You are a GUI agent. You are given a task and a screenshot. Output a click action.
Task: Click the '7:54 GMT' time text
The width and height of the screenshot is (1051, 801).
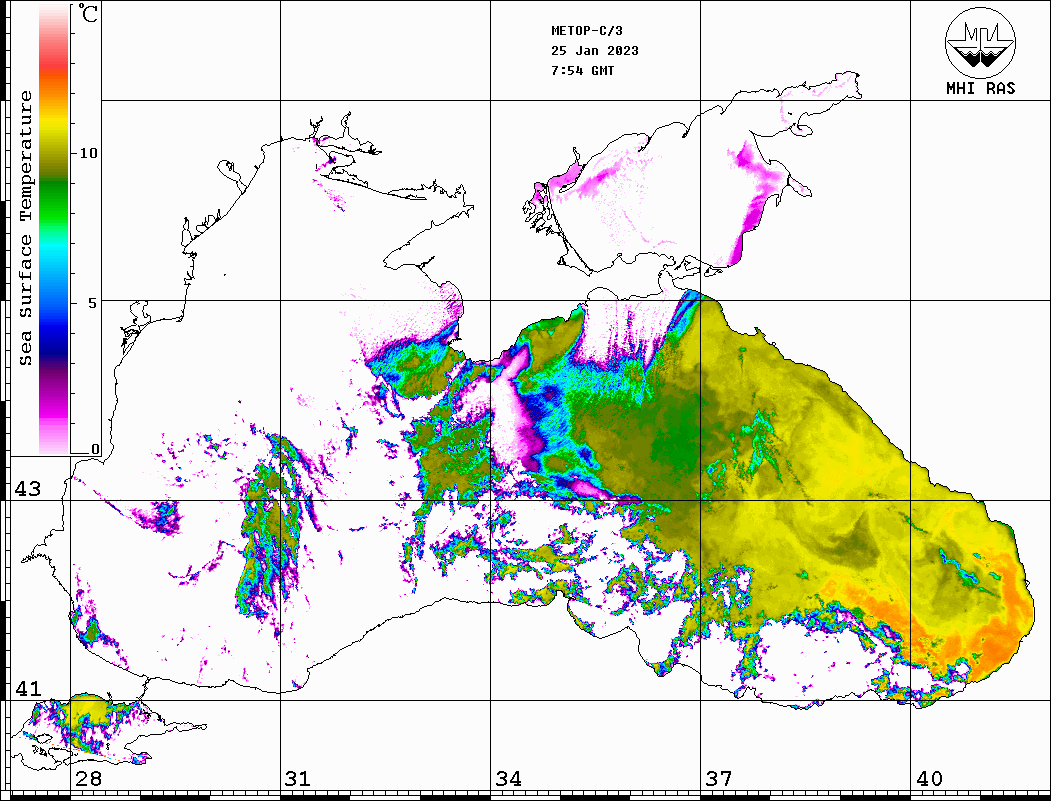(582, 70)
